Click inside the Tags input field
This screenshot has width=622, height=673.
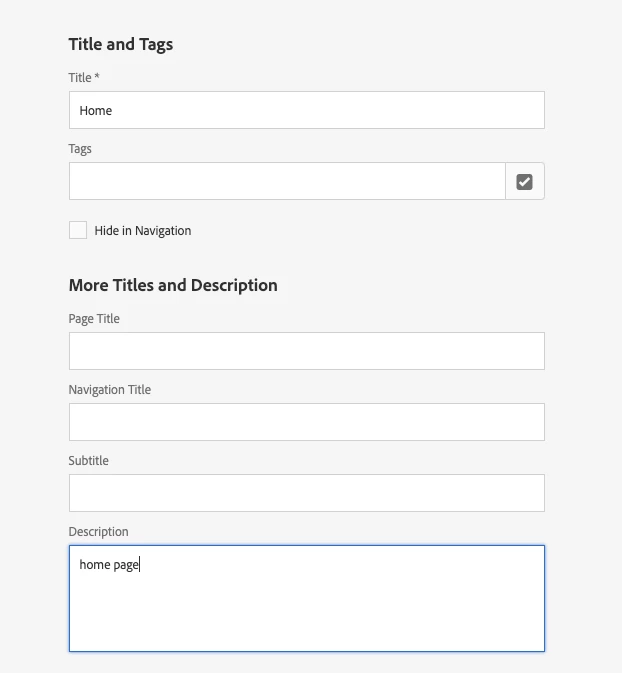pos(287,181)
